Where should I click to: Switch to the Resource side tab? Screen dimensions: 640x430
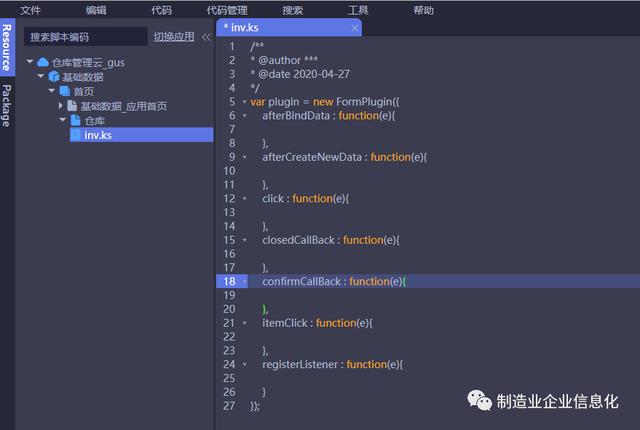click(x=7, y=47)
